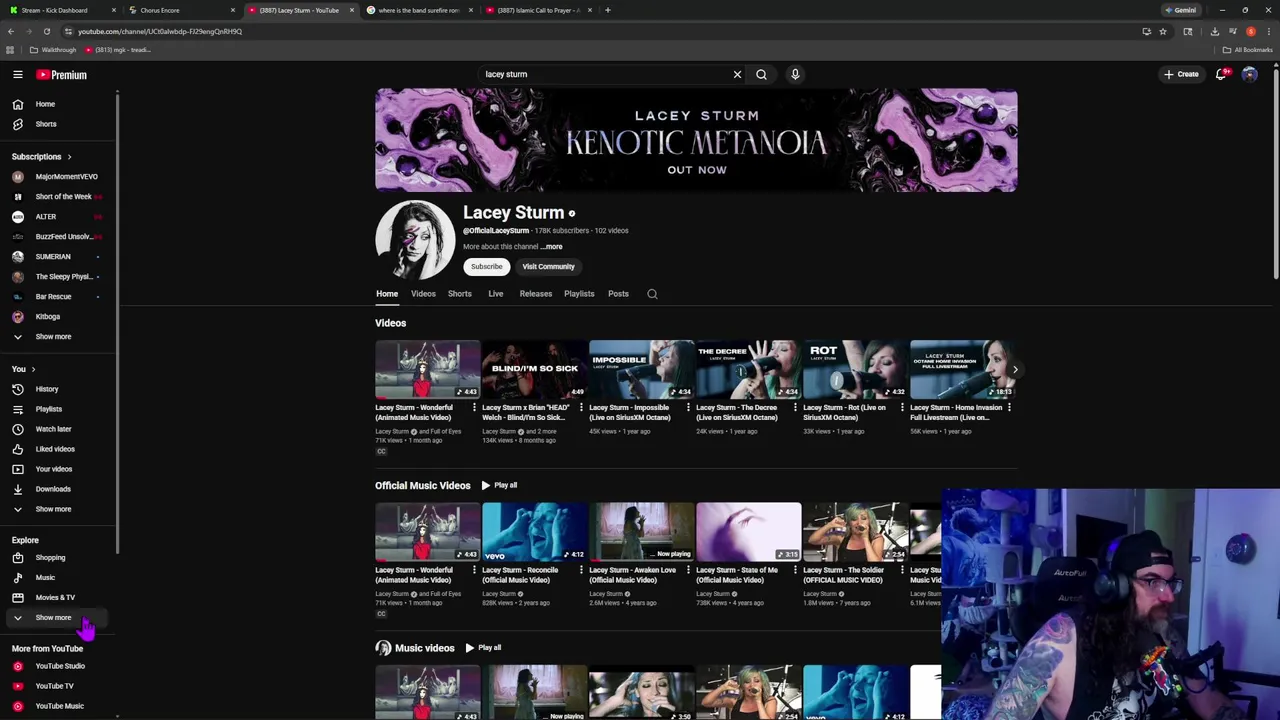The image size is (1280, 720).
Task: Open options menu for Wonderful video in Videos
Action: tap(474, 408)
